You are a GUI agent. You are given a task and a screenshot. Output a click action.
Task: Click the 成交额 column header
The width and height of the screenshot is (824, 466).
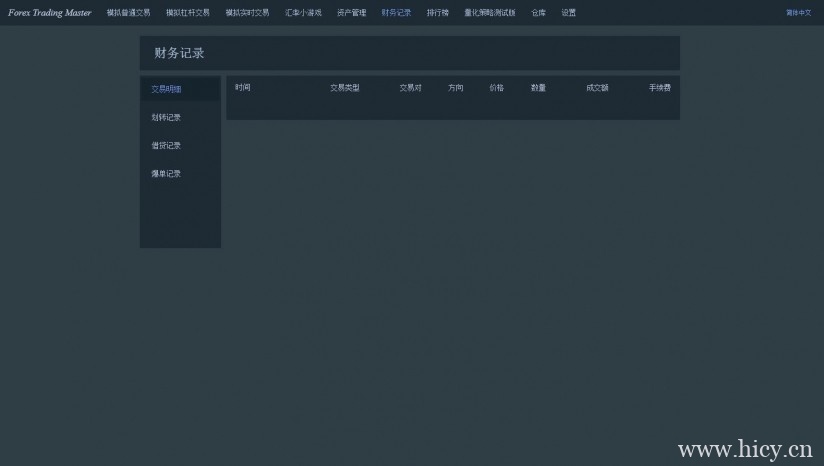(x=597, y=88)
